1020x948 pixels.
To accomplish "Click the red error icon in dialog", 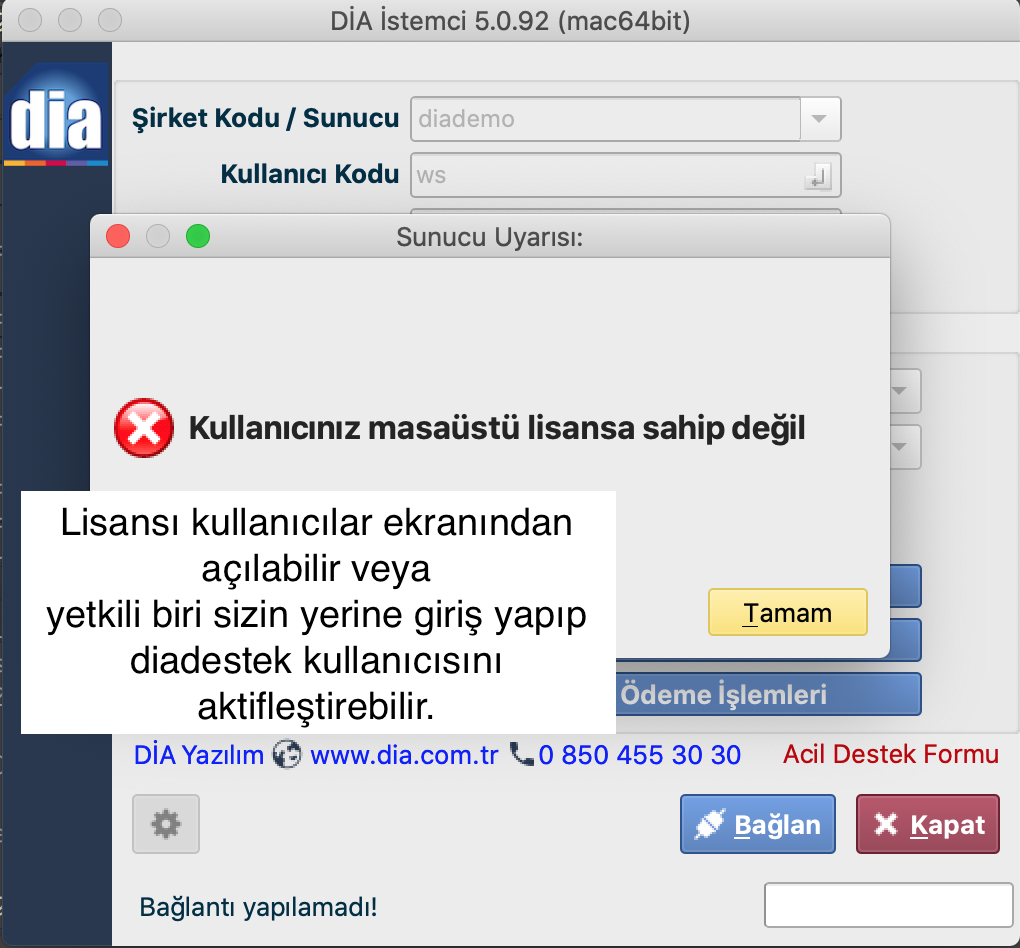I will pos(143,429).
